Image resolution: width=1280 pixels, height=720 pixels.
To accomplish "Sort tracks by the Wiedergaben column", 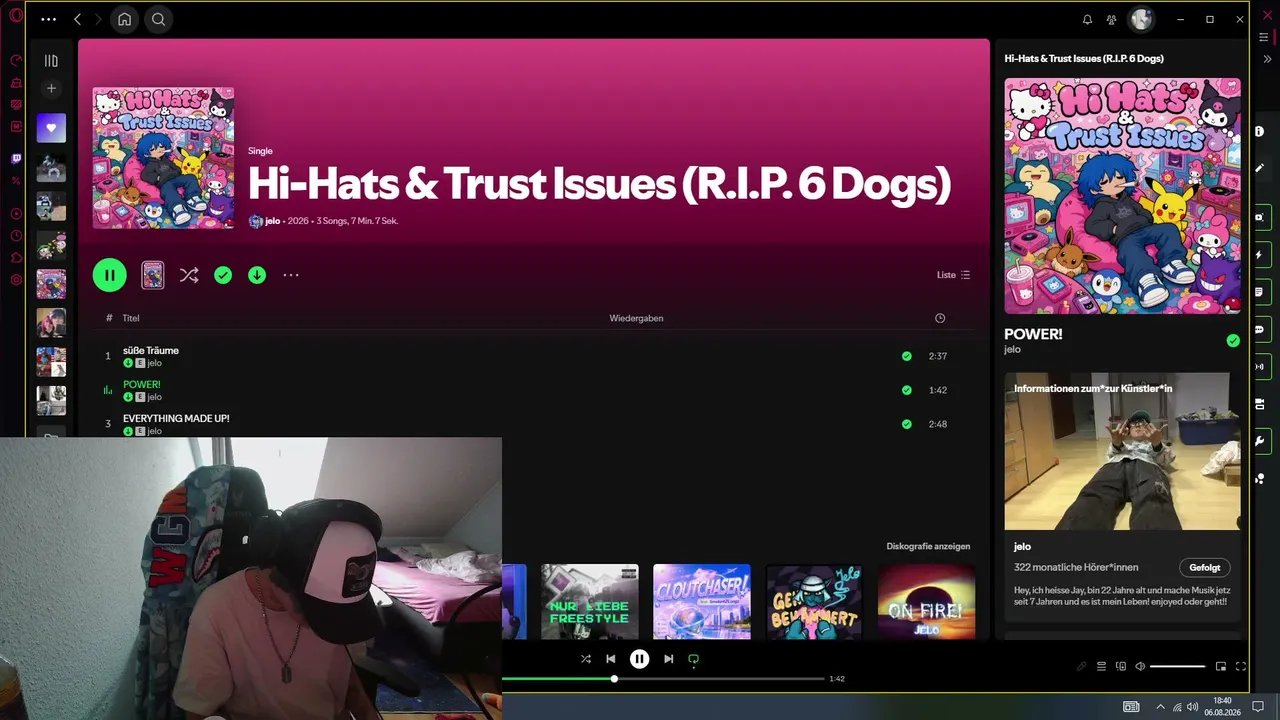I will click(x=636, y=318).
